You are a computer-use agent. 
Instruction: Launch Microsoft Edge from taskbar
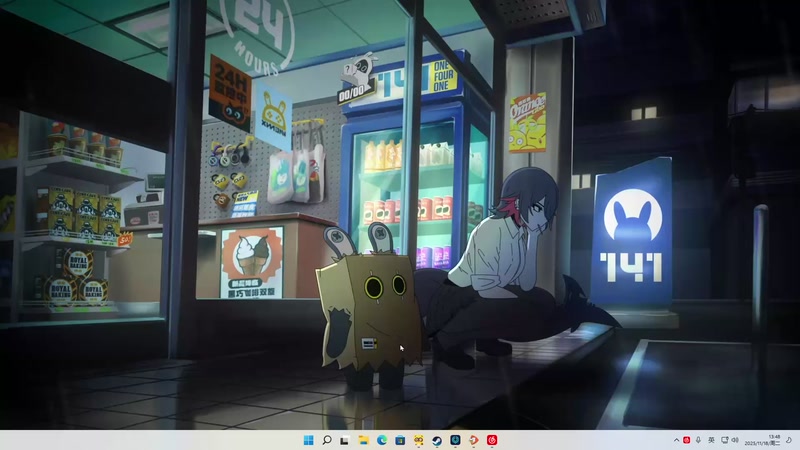[x=382, y=440]
